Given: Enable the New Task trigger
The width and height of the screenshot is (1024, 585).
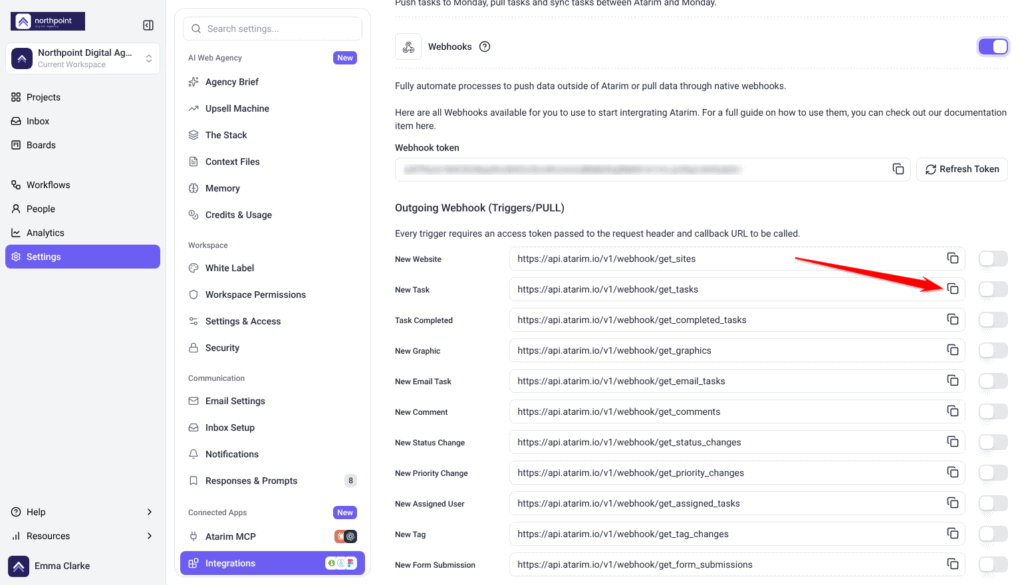Looking at the screenshot, I should 993,289.
